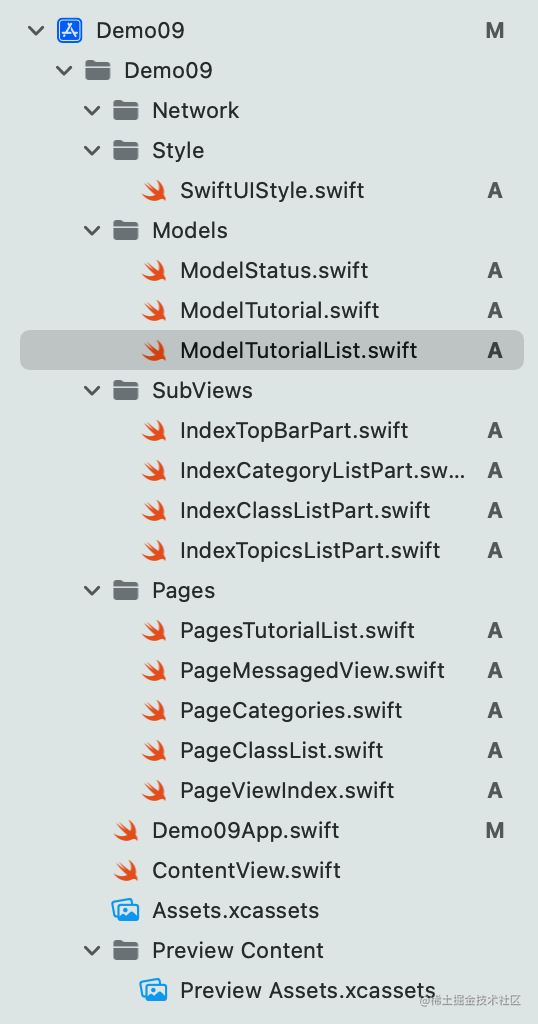538x1024 pixels.
Task: Open PageMessagedView.swift by its name
Action: coord(312,670)
